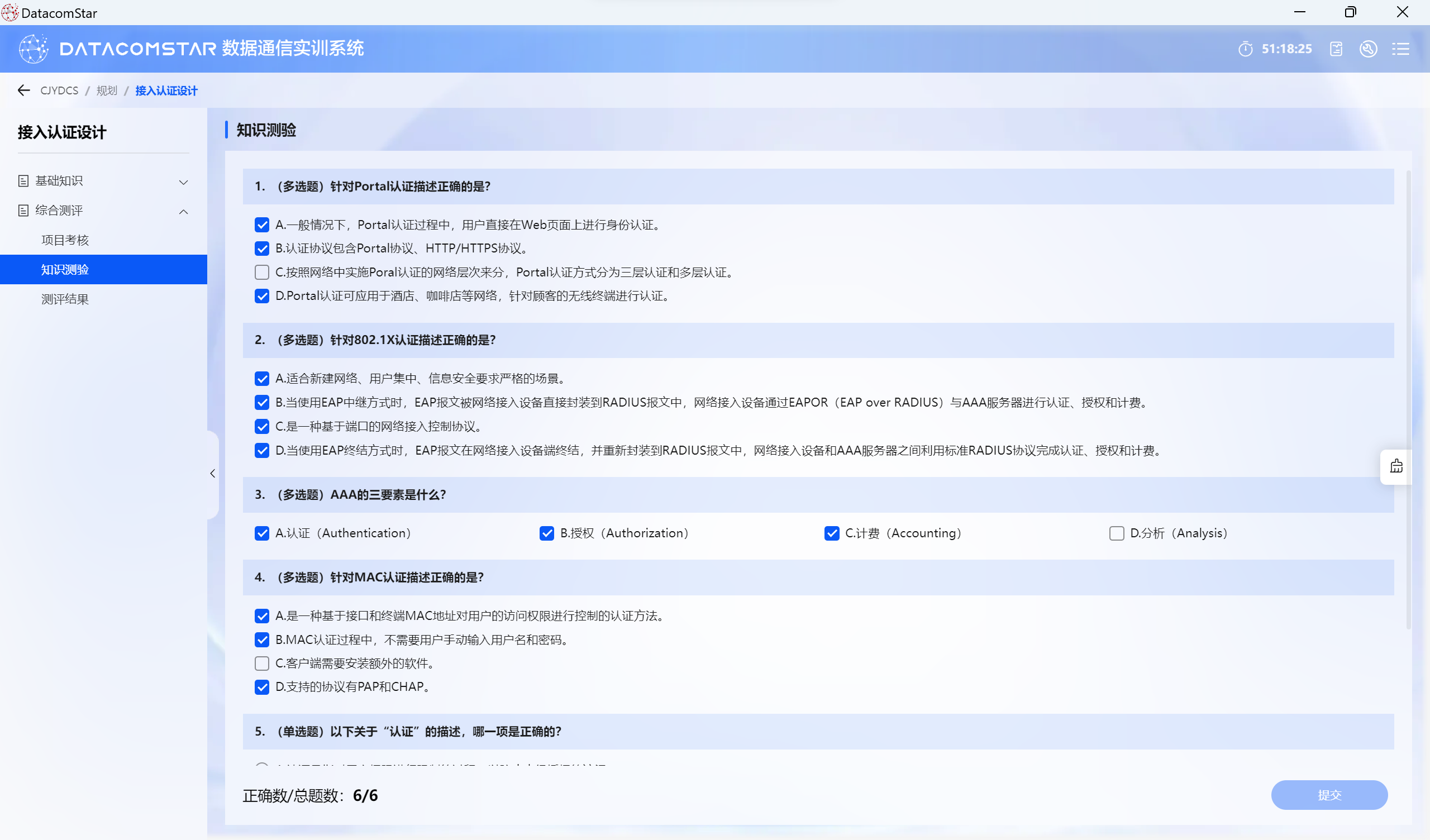Open 测评结果 in sidebar
Viewport: 1430px width, 840px height.
[x=65, y=299]
